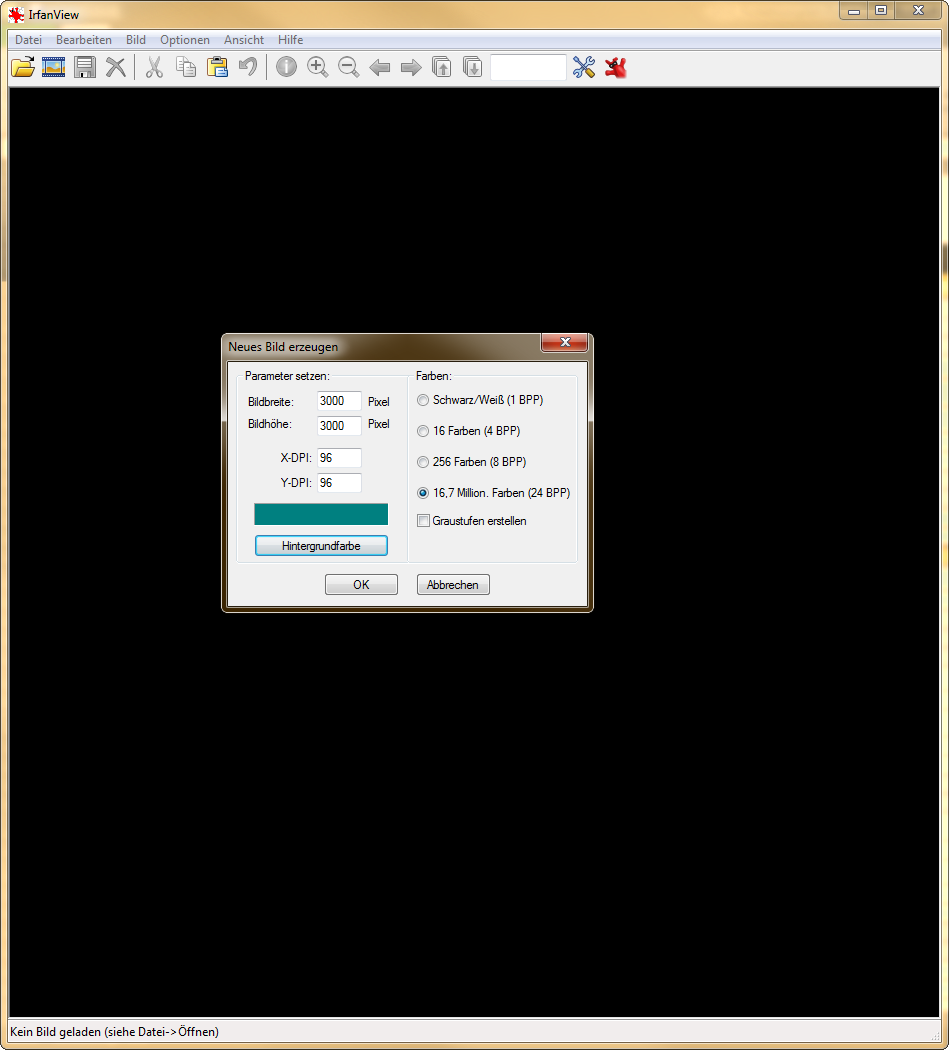The height and width of the screenshot is (1050, 949).
Task: Click the teal background color swatch
Action: pyautogui.click(x=321, y=514)
